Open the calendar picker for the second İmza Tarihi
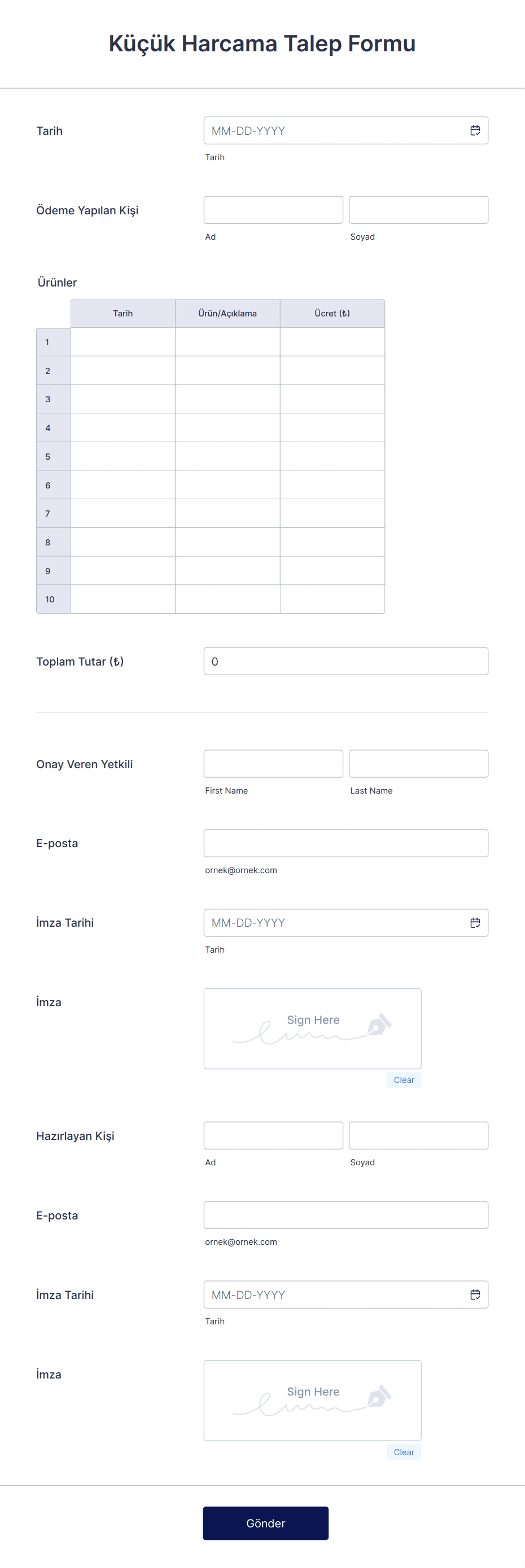Viewport: 525px width, 1568px height. [x=476, y=1294]
